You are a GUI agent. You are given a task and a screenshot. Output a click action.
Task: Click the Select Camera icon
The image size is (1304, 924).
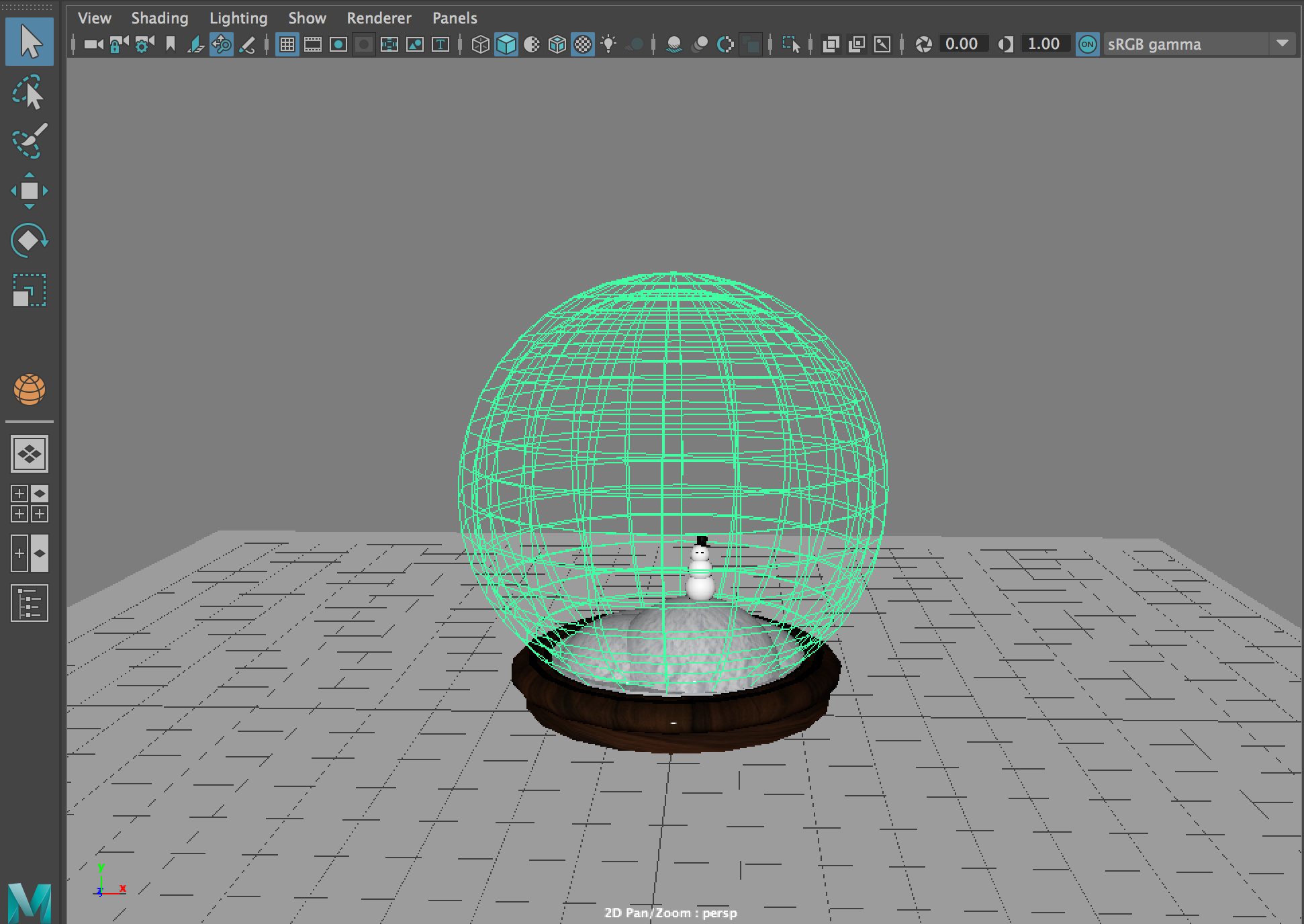pos(94,44)
